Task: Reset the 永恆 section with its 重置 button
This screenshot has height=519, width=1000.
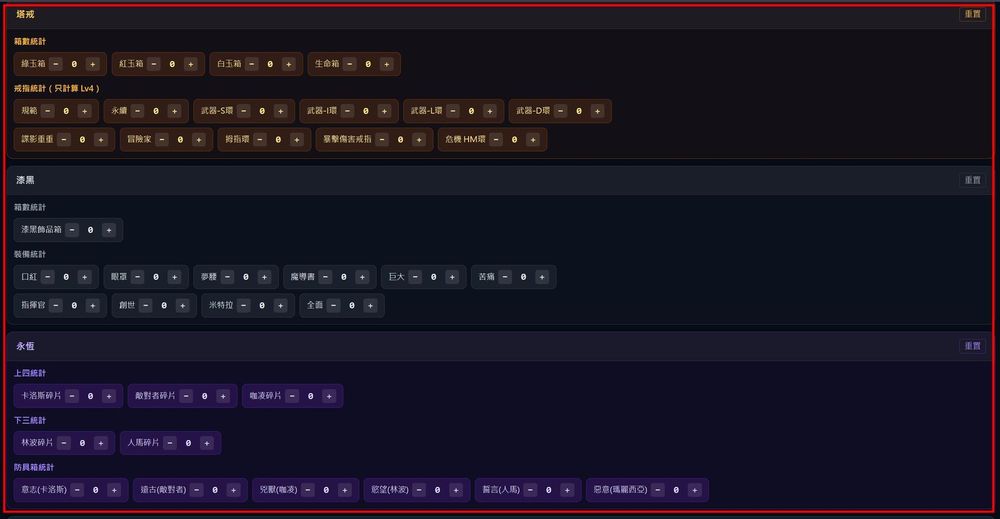Action: [x=972, y=346]
